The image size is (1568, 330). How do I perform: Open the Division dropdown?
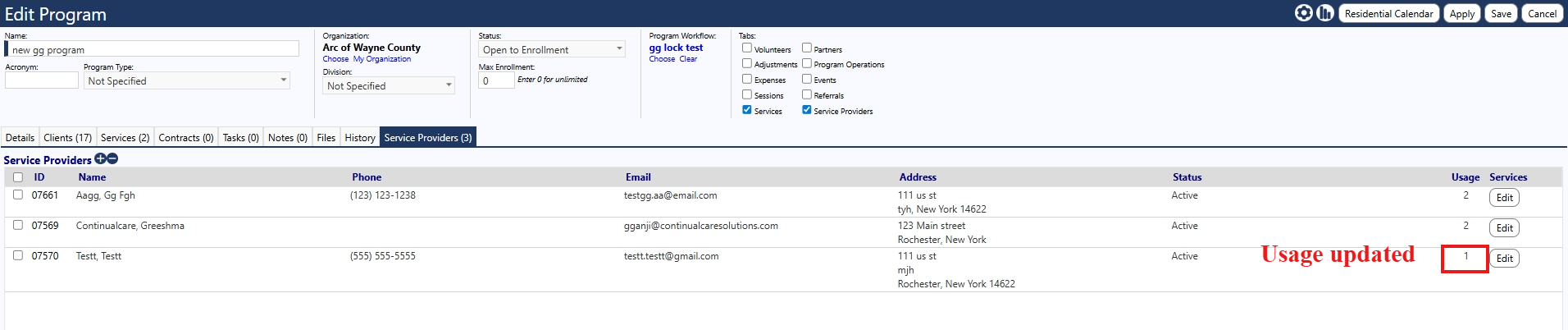(x=389, y=85)
